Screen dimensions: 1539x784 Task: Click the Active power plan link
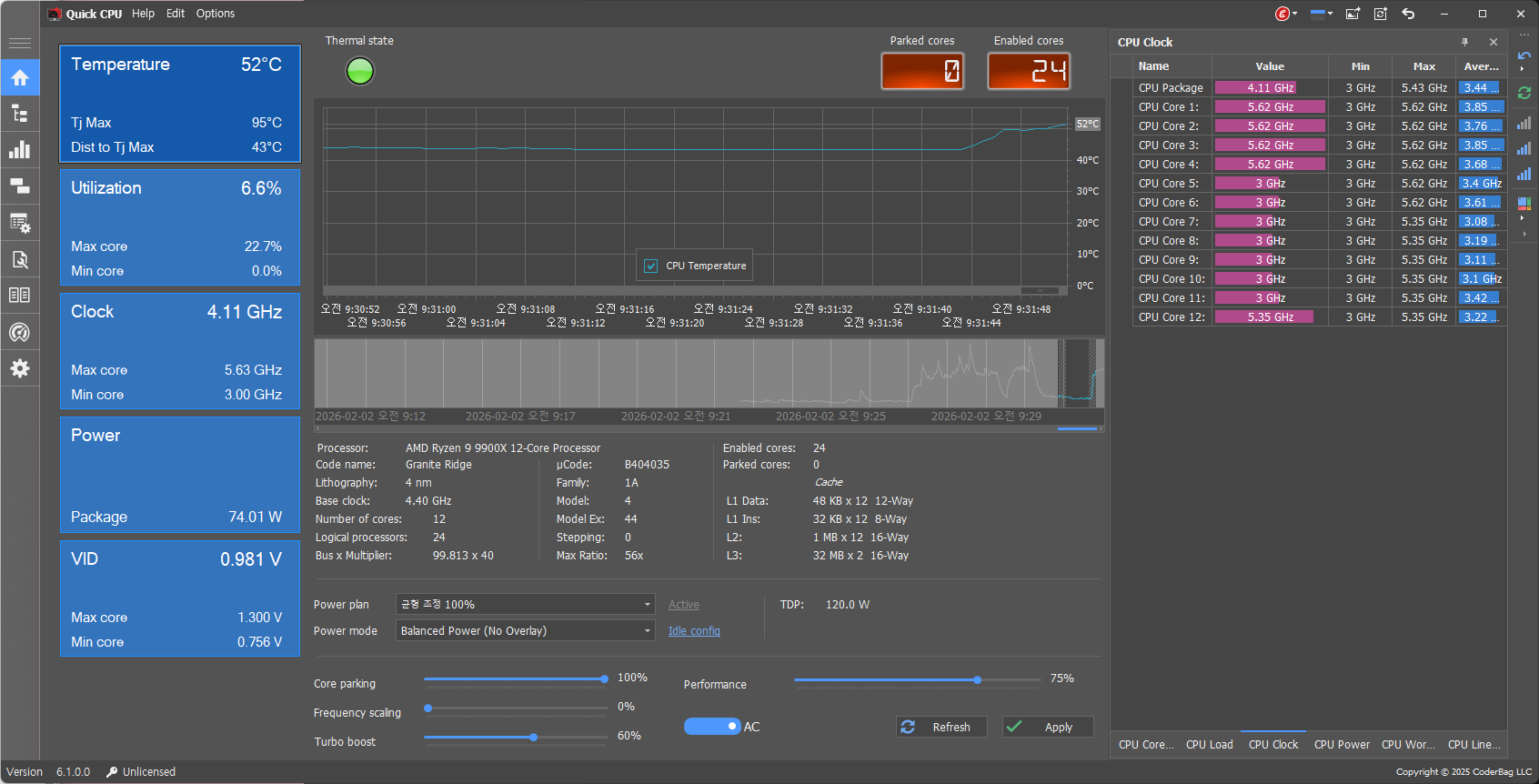click(x=684, y=605)
